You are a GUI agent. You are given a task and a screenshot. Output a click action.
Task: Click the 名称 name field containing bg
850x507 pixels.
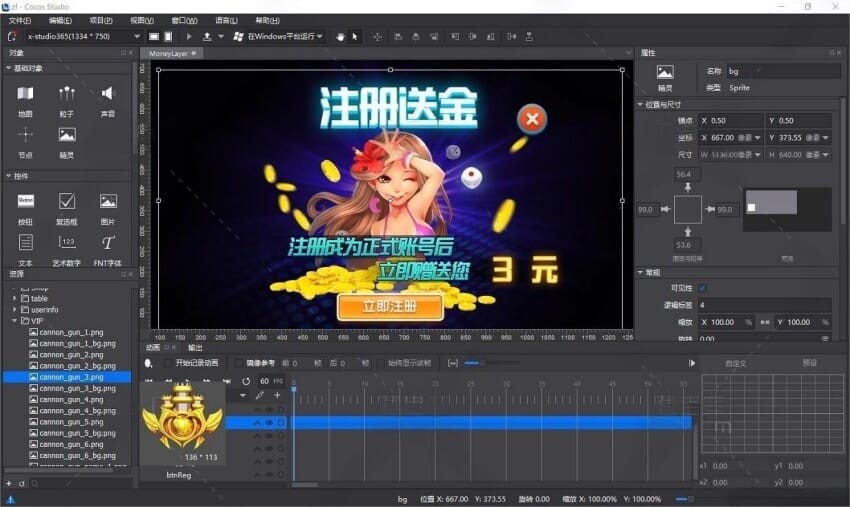(x=782, y=72)
